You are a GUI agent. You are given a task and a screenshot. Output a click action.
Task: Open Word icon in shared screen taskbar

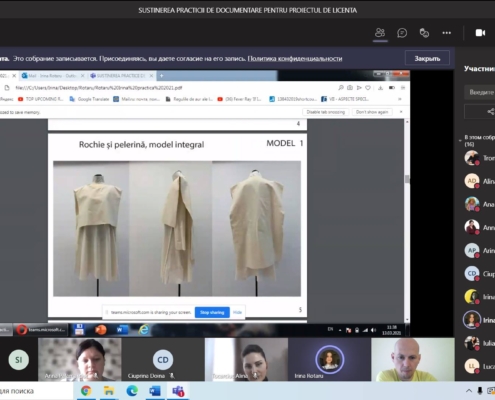[122, 330]
